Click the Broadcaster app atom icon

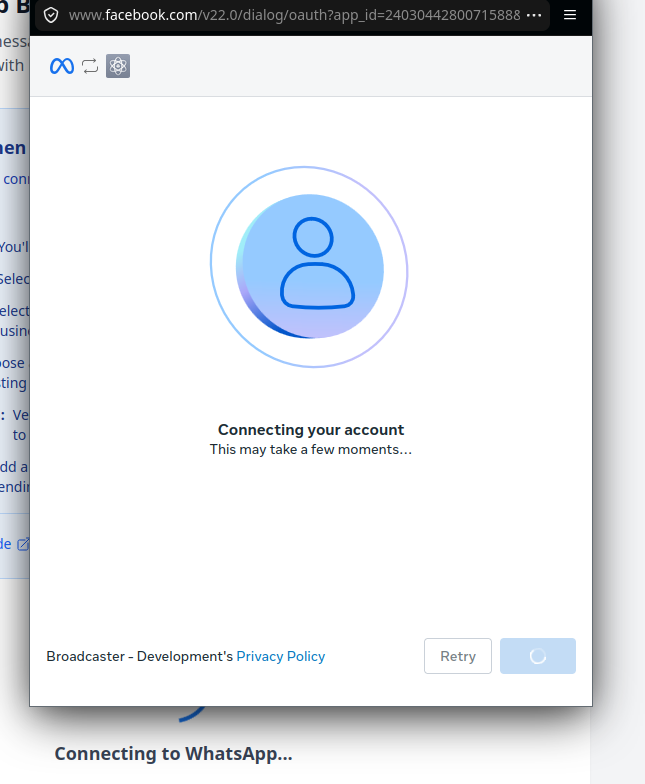118,66
